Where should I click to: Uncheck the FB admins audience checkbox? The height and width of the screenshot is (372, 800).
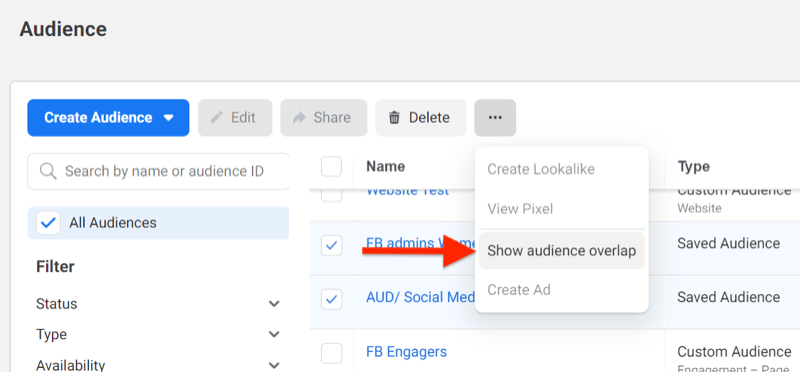(x=332, y=245)
